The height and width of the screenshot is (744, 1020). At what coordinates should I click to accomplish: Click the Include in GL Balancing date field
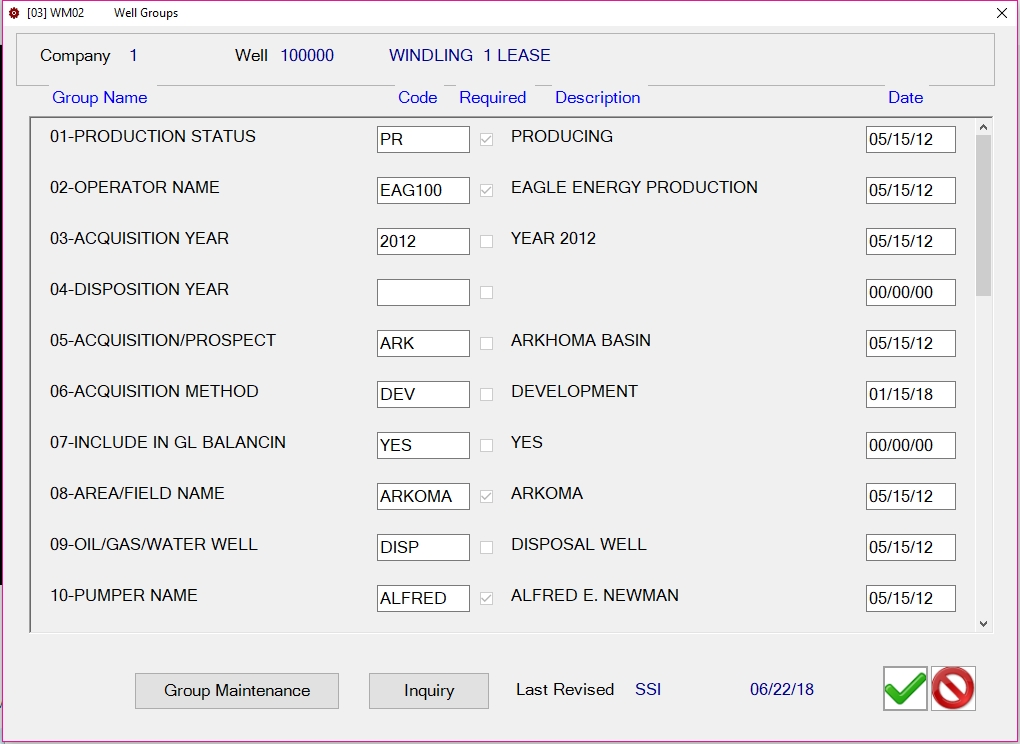point(911,445)
